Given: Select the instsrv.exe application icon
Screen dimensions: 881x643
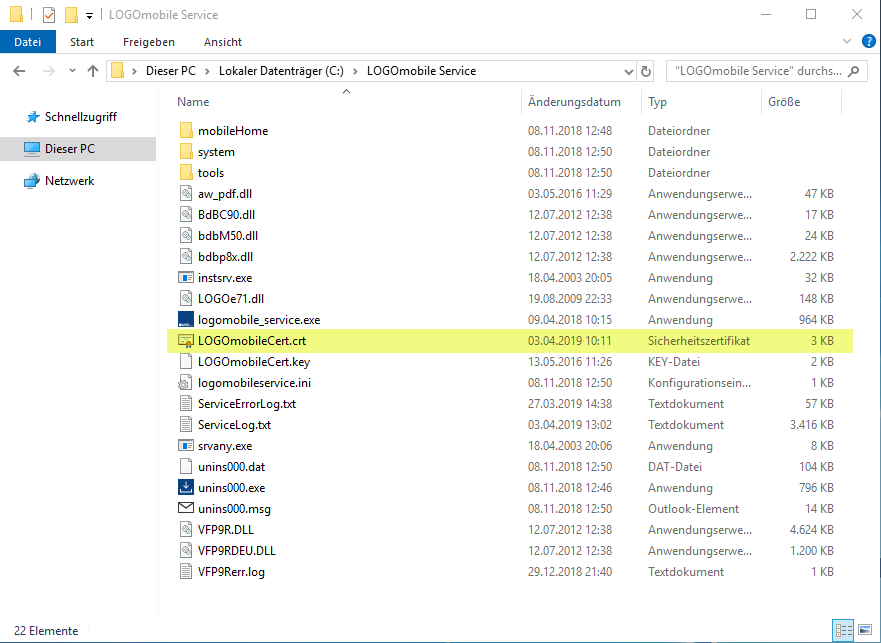Looking at the screenshot, I should pyautogui.click(x=186, y=278).
